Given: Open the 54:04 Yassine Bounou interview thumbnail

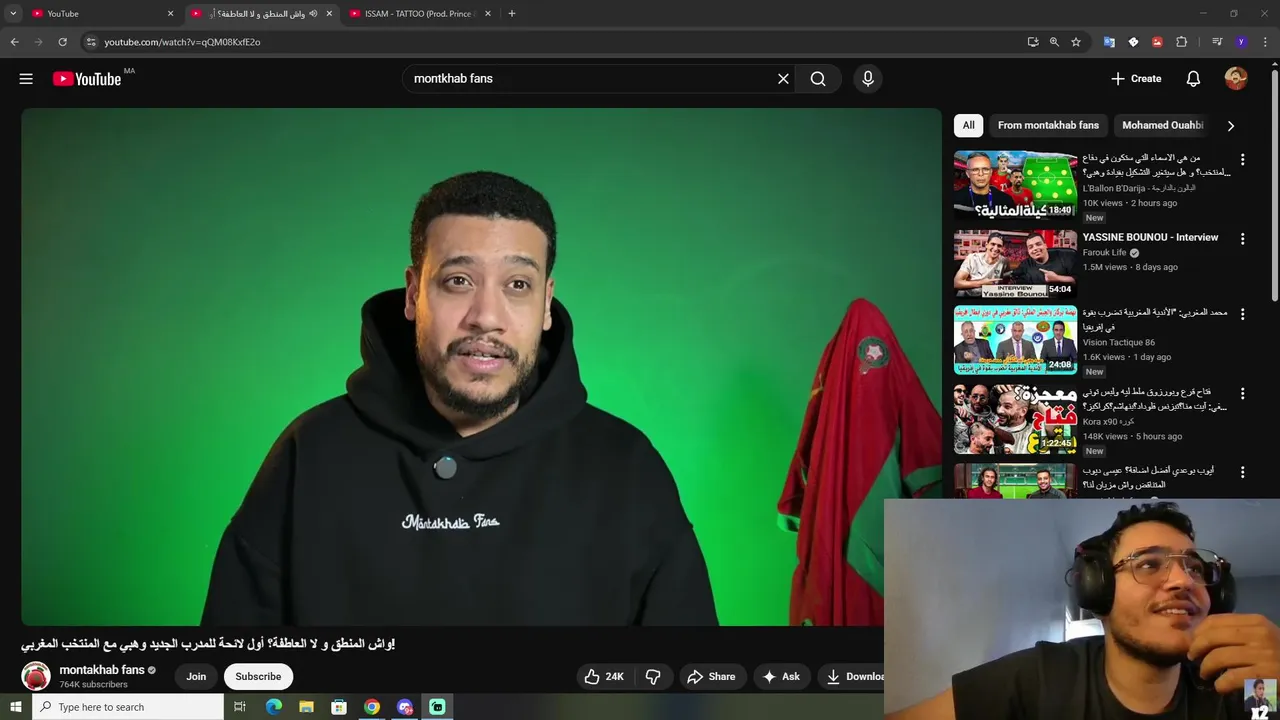Looking at the screenshot, I should (x=1015, y=265).
